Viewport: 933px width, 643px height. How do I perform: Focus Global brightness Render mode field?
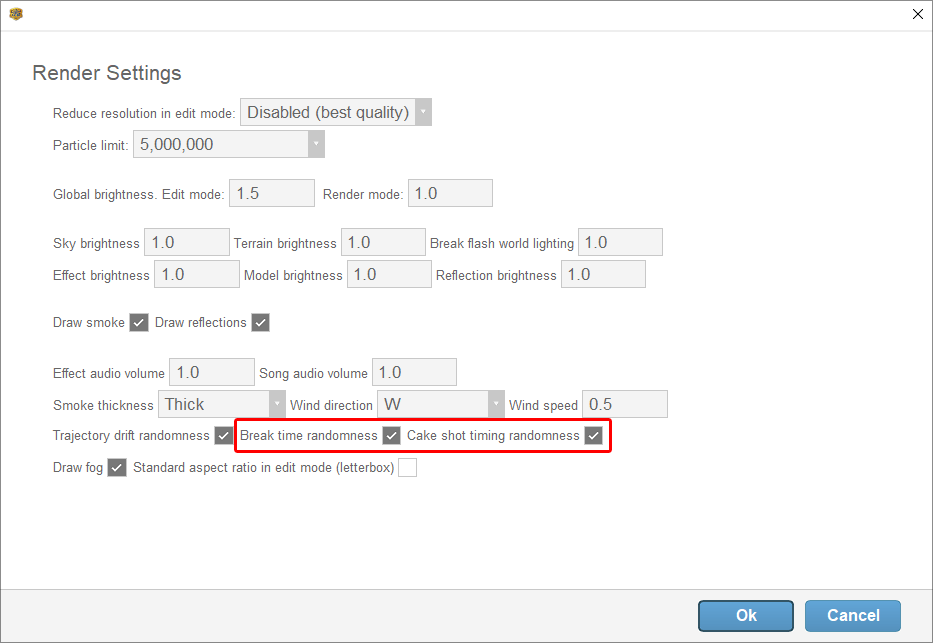click(450, 193)
